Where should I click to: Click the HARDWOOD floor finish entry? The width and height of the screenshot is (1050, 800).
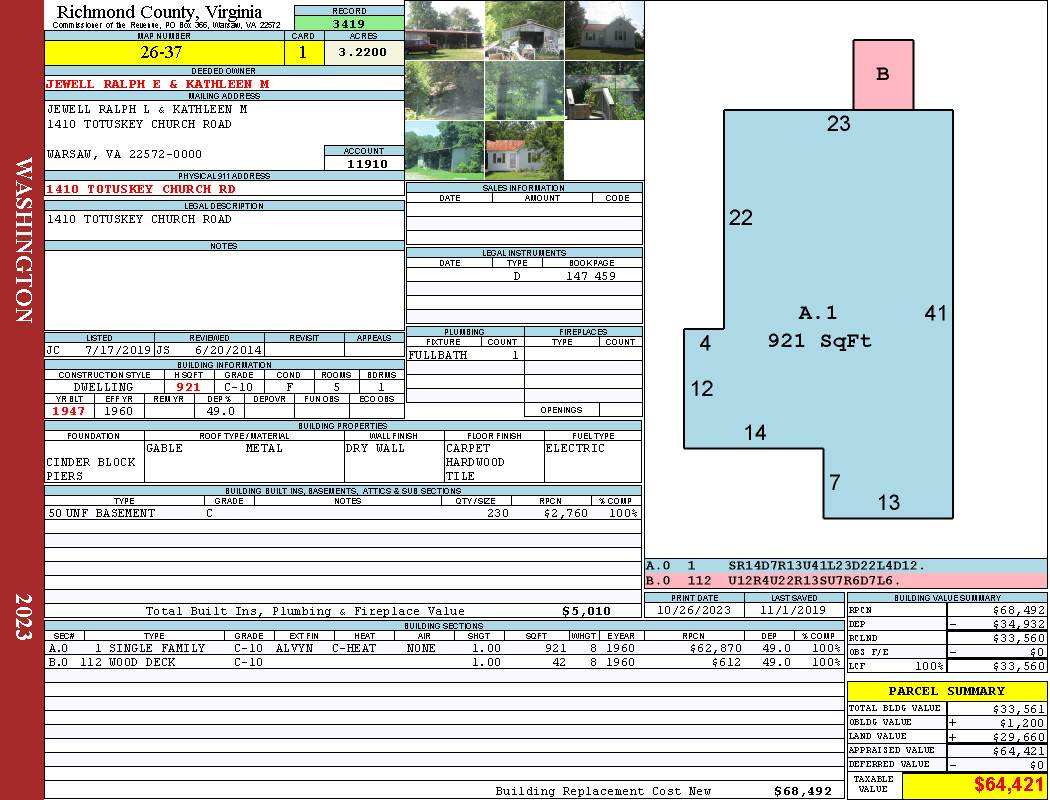[x=475, y=462]
